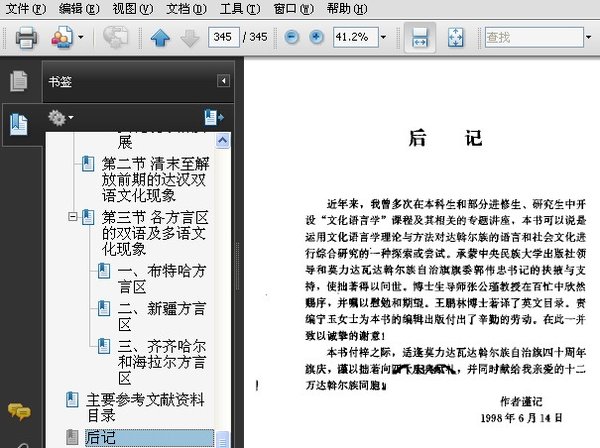
Task: Click the zoom percentage field 41.2%
Action: 355,37
